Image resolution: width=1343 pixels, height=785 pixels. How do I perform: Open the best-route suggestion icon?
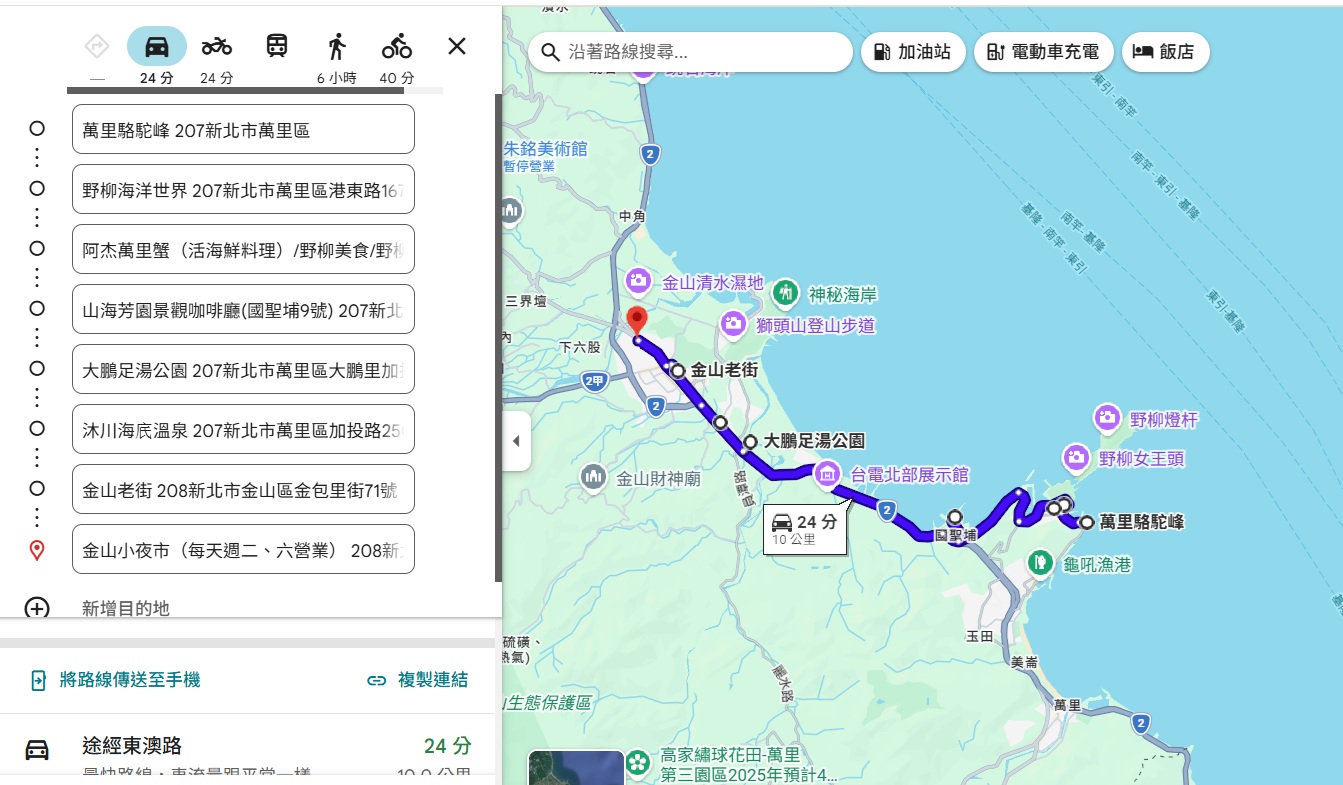pos(96,45)
